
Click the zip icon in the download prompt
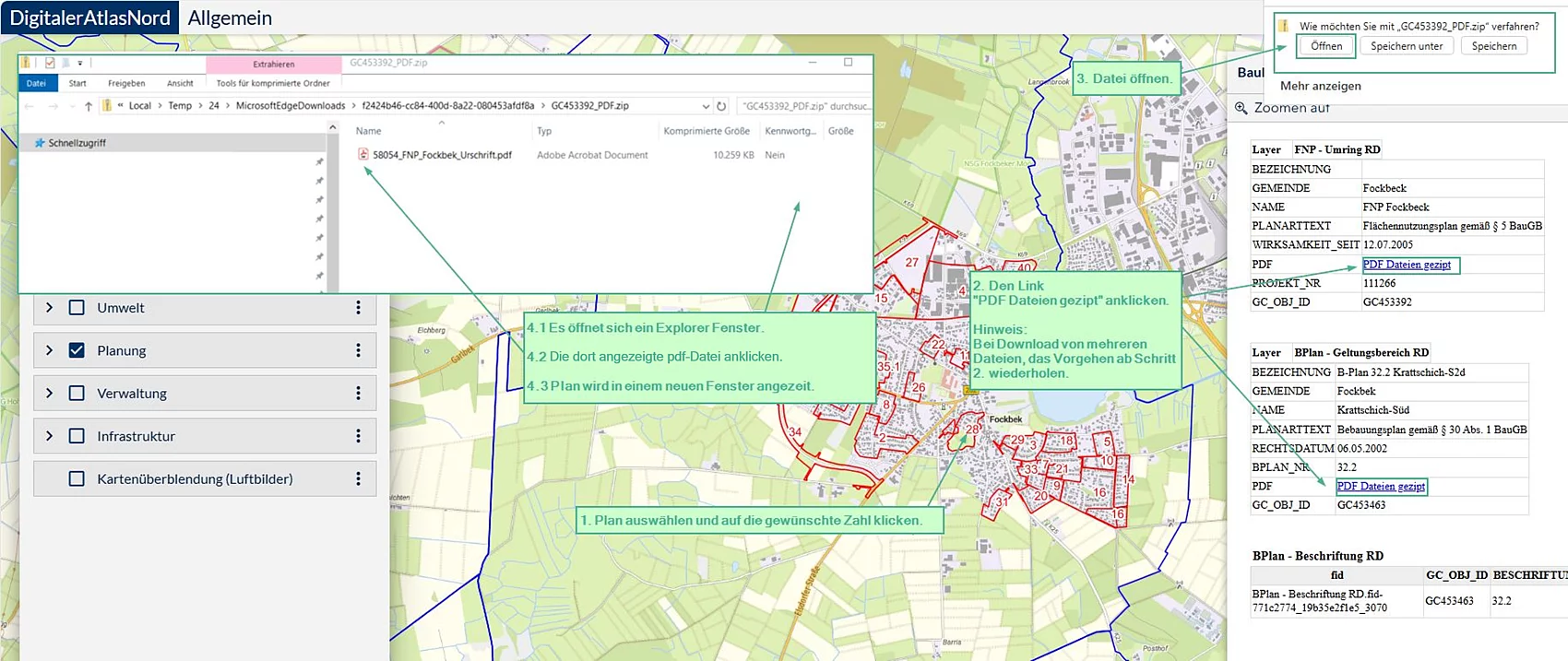(1283, 26)
